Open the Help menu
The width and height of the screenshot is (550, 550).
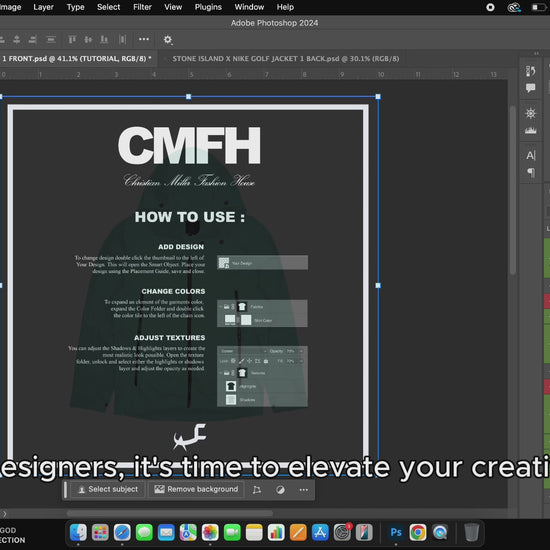coord(285,7)
